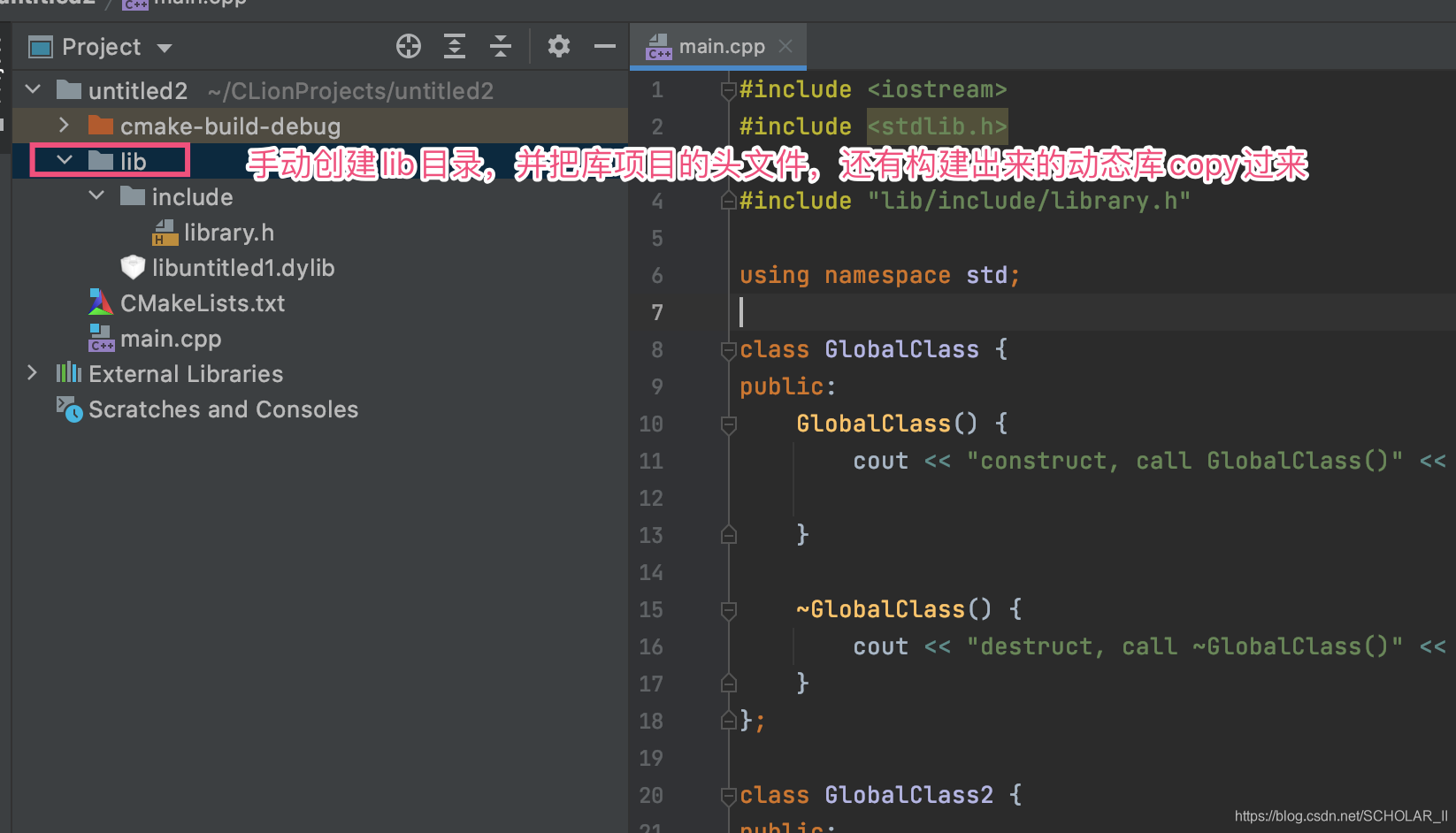
Task: Click the C++ icon on the main.cpp tab
Action: (x=659, y=47)
